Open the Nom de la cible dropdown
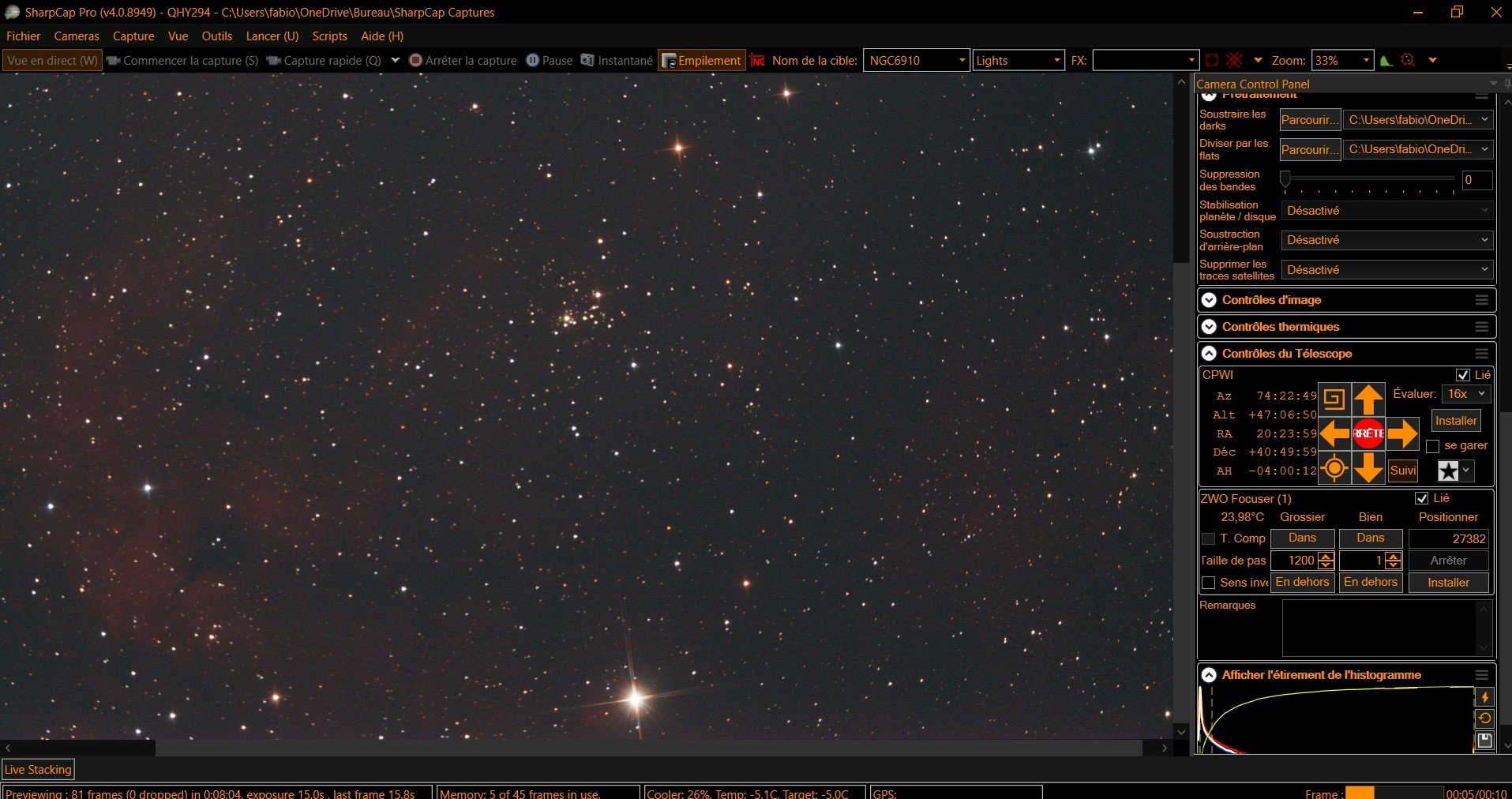Viewport: 1512px width, 799px height. pyautogui.click(x=962, y=61)
